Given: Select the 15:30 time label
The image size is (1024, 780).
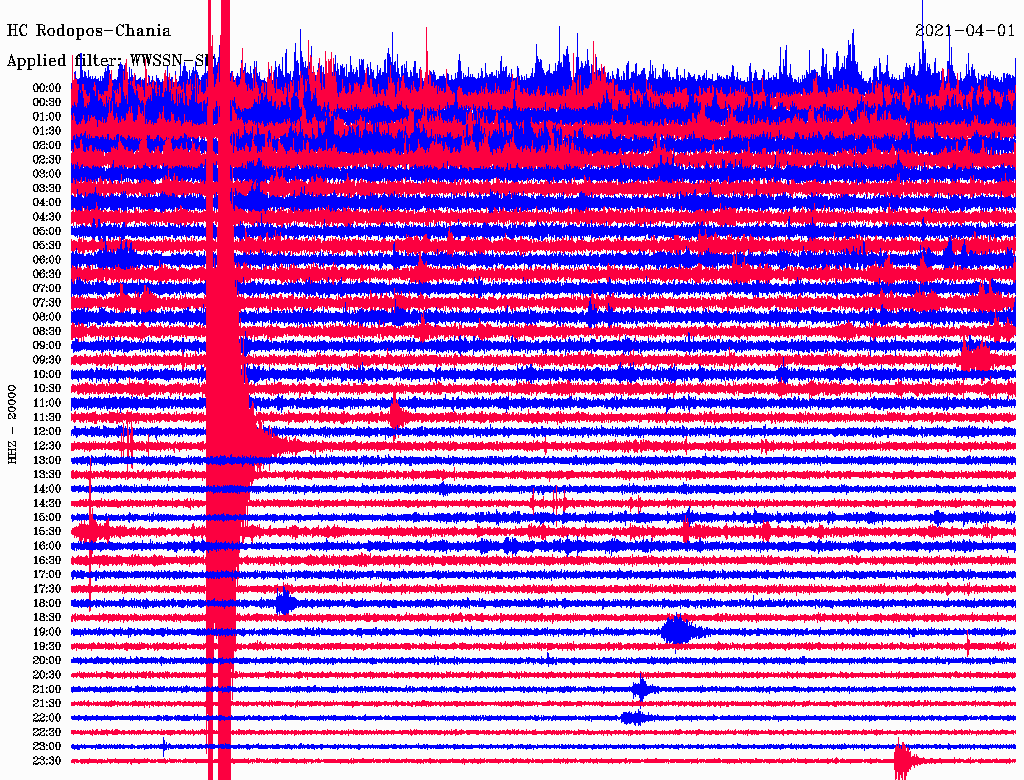Looking at the screenshot, I should (x=47, y=532).
